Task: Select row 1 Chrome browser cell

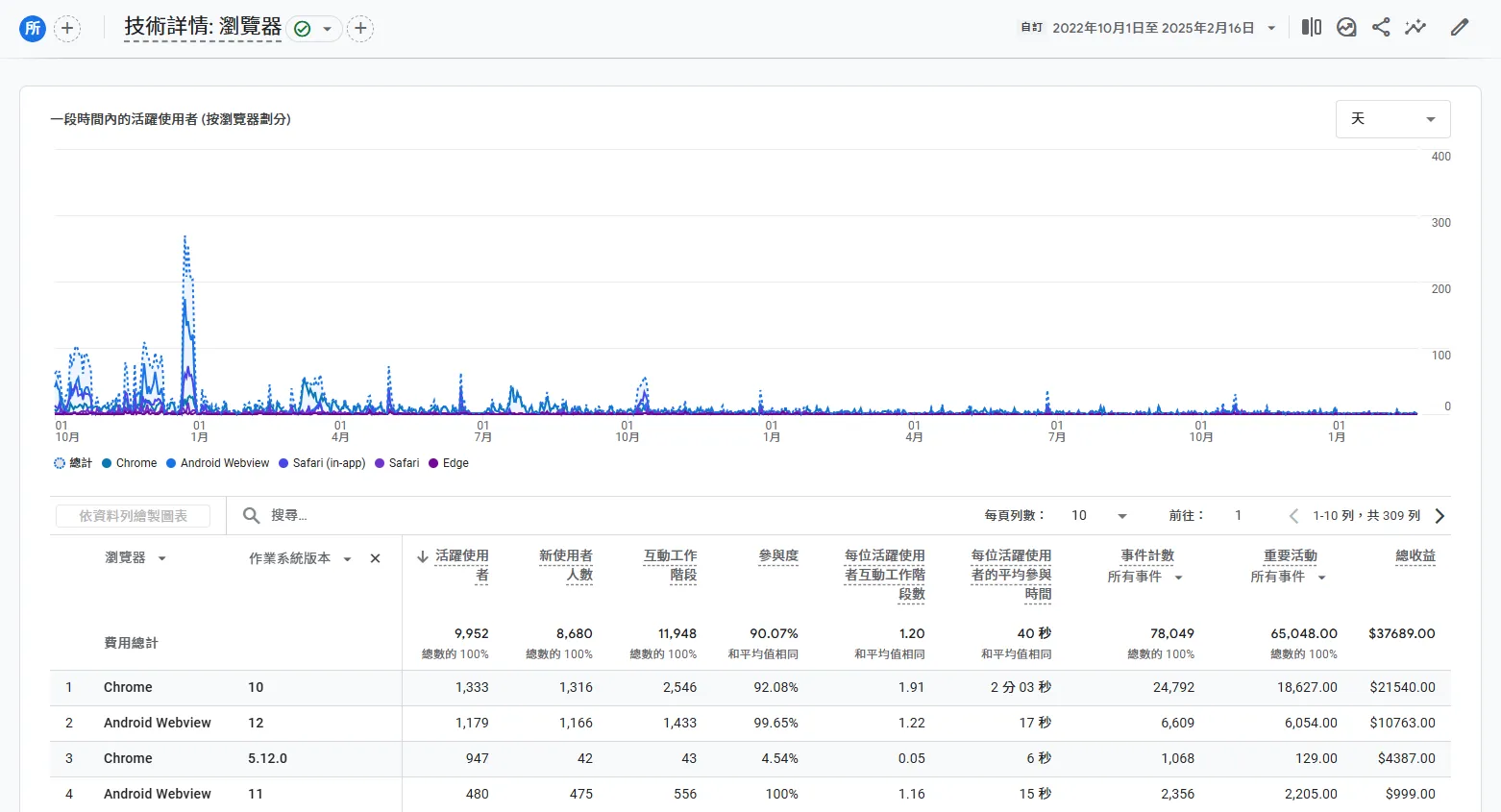Action: (128, 687)
